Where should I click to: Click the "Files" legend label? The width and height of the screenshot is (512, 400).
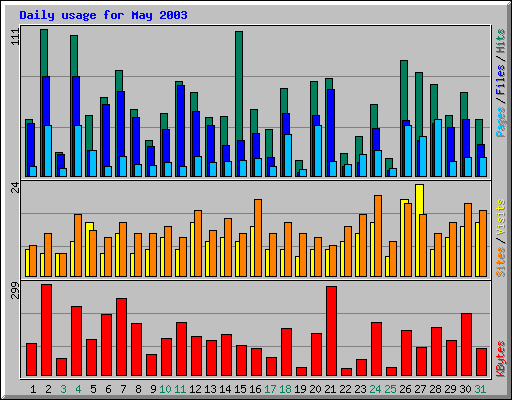pos(500,80)
